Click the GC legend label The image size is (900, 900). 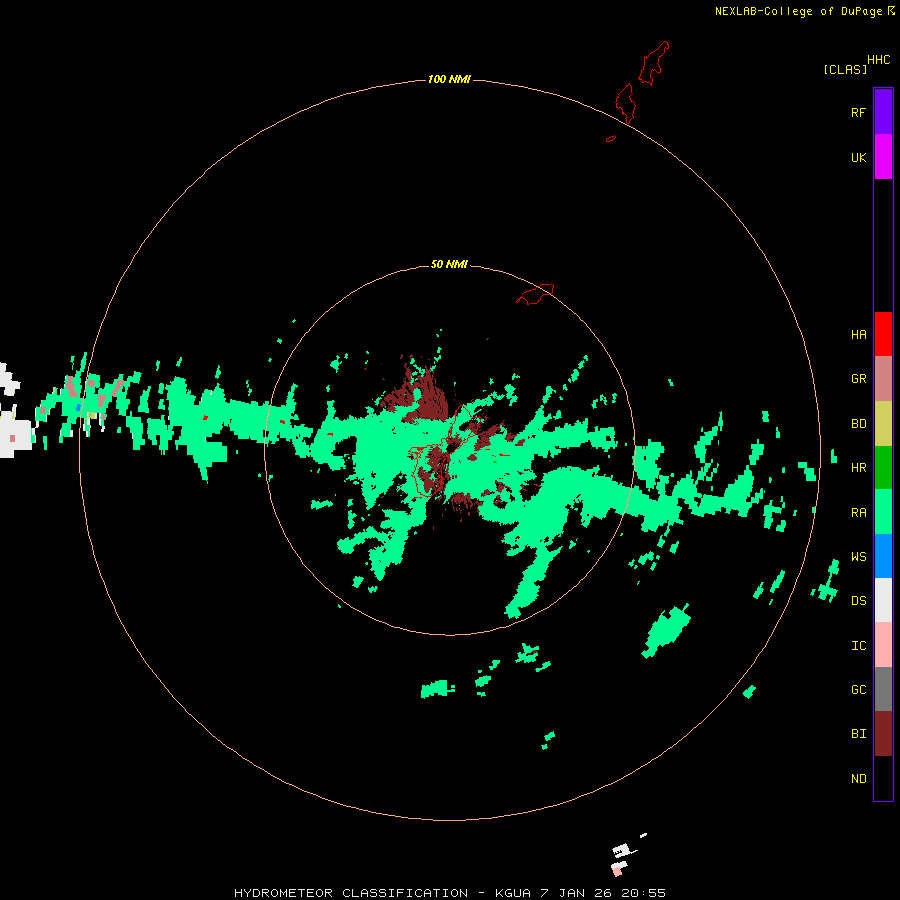coord(858,690)
